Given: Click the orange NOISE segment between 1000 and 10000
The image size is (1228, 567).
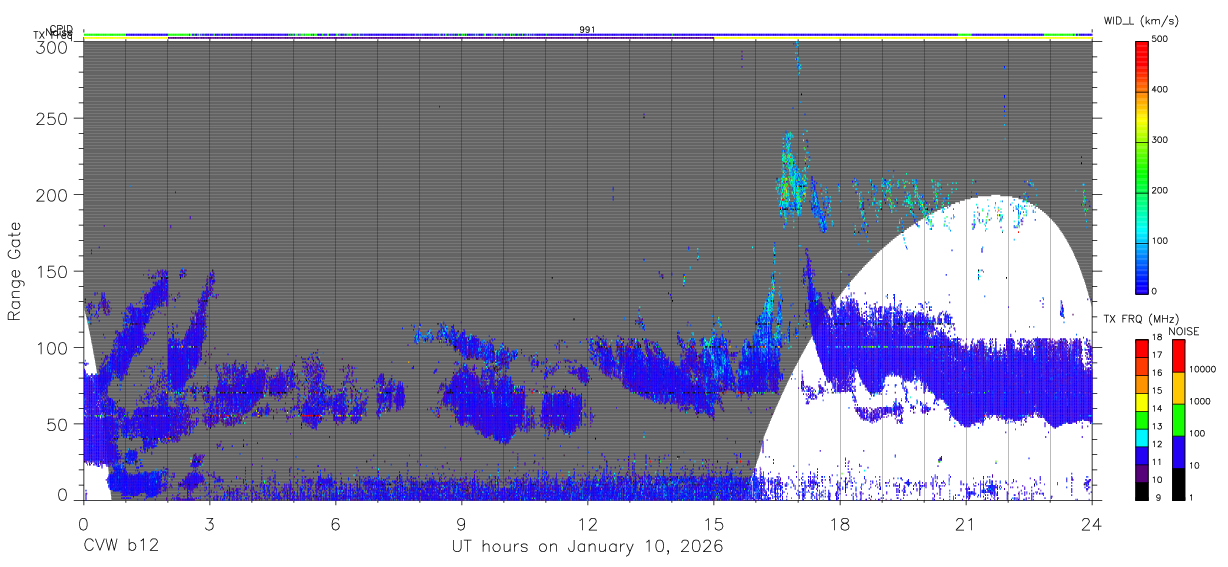Looking at the screenshot, I should click(x=1178, y=388).
